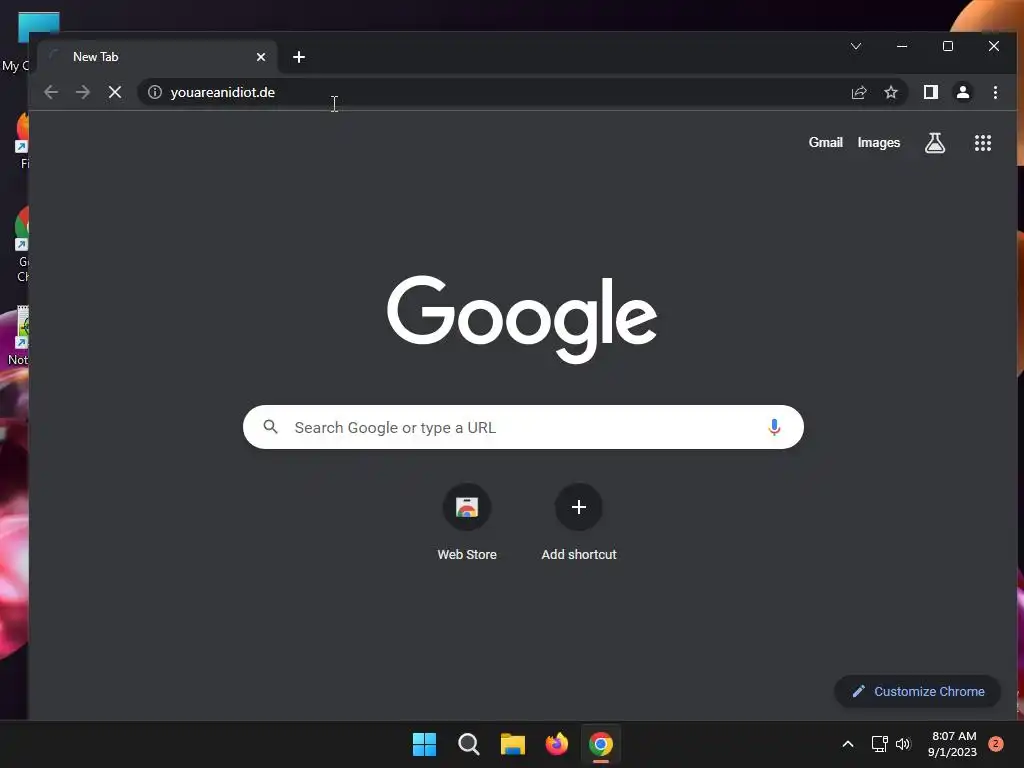Open a new tab with plus button
This screenshot has width=1024, height=768.
298,57
